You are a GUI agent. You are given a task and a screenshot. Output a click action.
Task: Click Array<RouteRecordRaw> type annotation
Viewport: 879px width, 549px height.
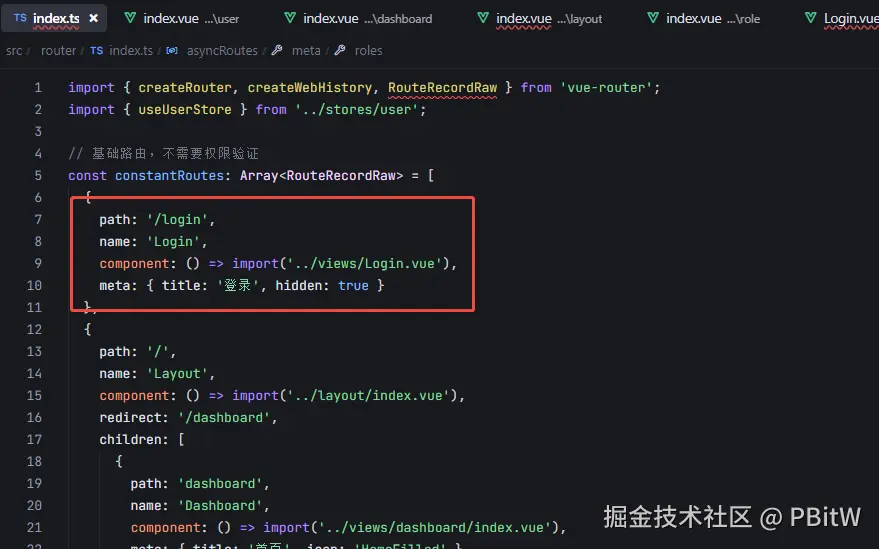tap(321, 176)
